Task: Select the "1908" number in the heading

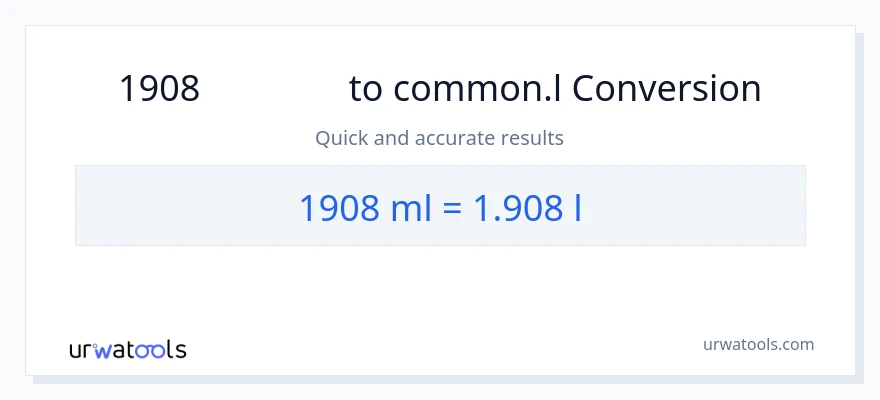Action: tap(159, 90)
